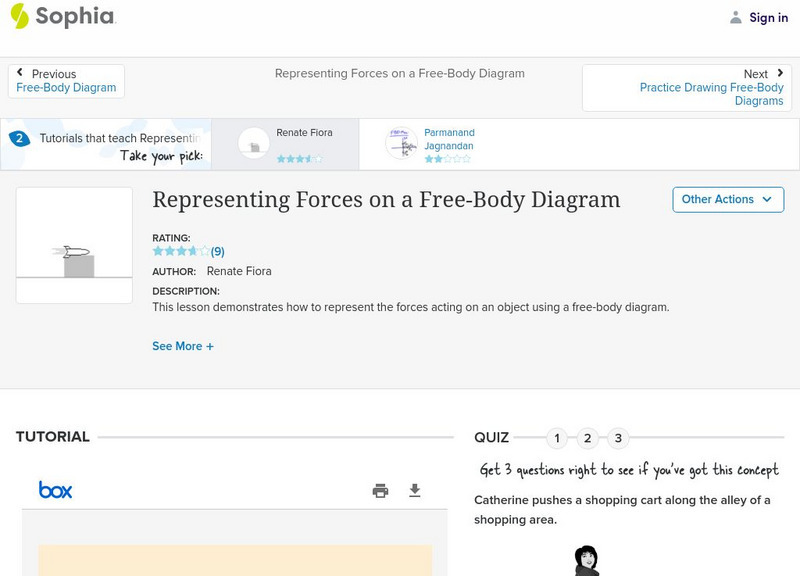
Task: Click the rocket lesson thumbnail image
Action: tap(74, 245)
